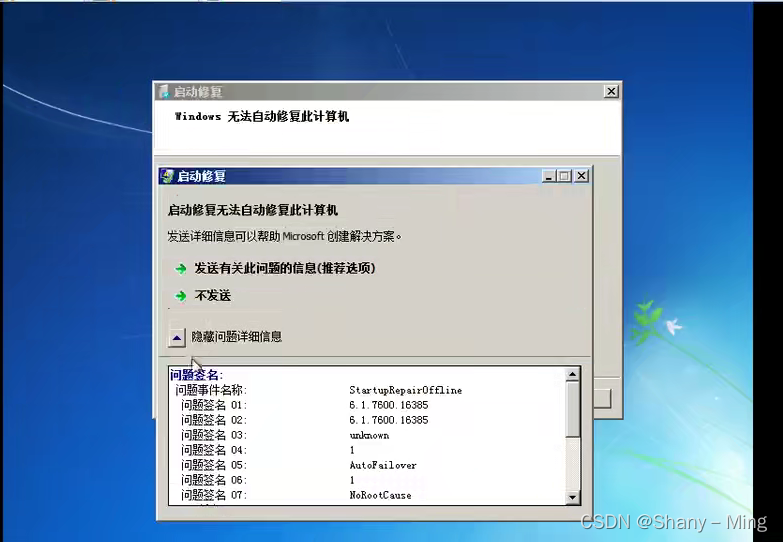Click the green arrow beside 不发送

(x=180, y=296)
